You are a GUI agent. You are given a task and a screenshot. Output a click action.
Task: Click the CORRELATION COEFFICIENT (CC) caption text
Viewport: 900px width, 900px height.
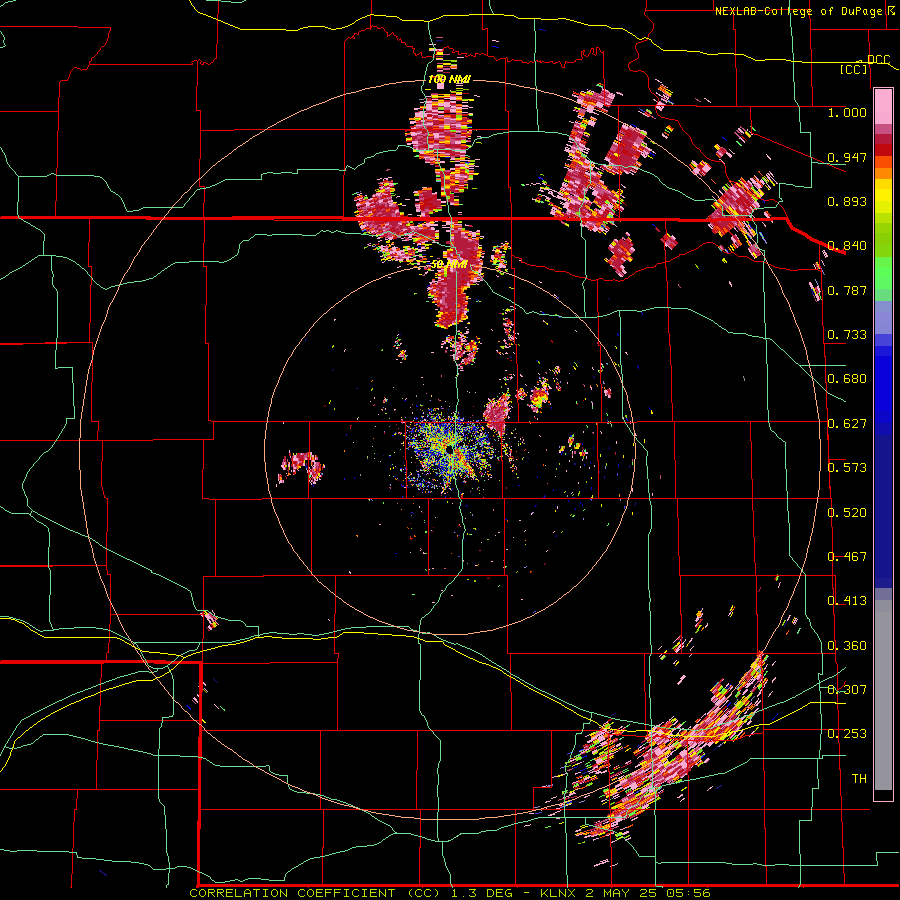pos(315,893)
